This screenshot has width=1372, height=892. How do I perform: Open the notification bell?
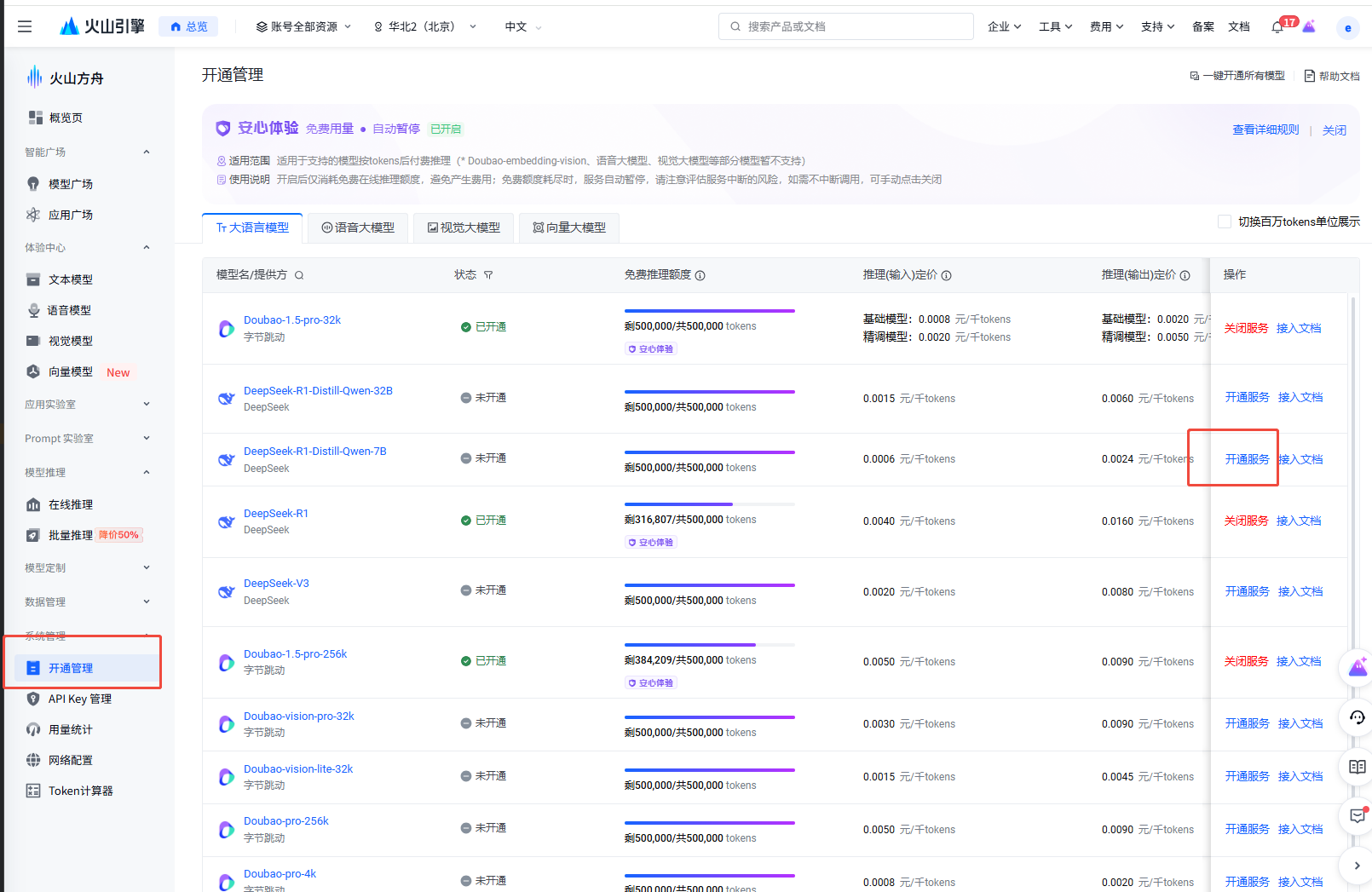click(x=1277, y=26)
